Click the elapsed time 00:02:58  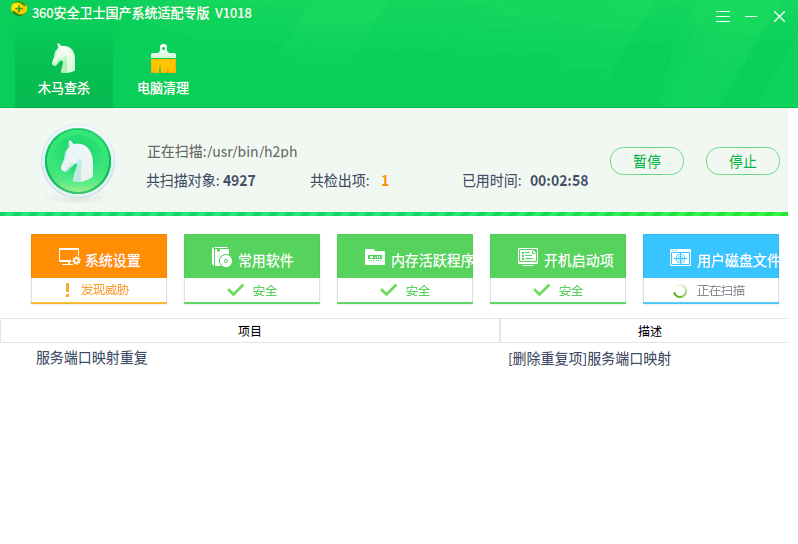tap(559, 181)
